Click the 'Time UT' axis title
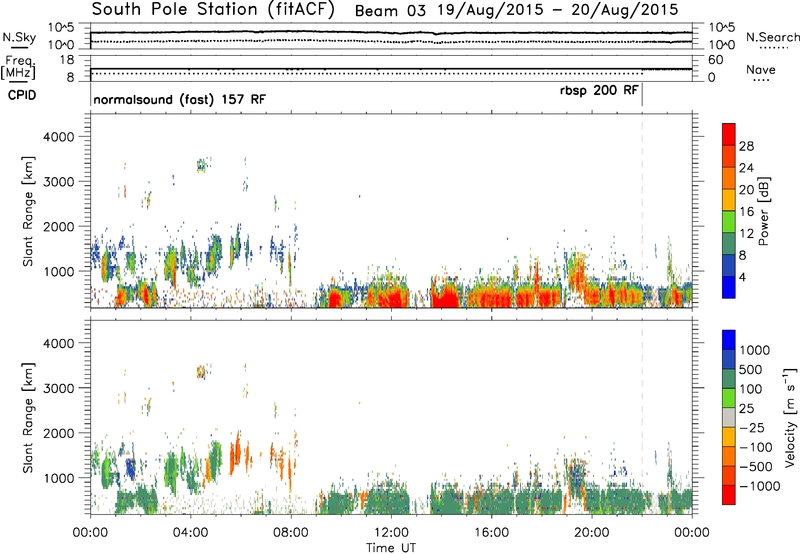Screen dimensions: 800x554 coord(391,547)
